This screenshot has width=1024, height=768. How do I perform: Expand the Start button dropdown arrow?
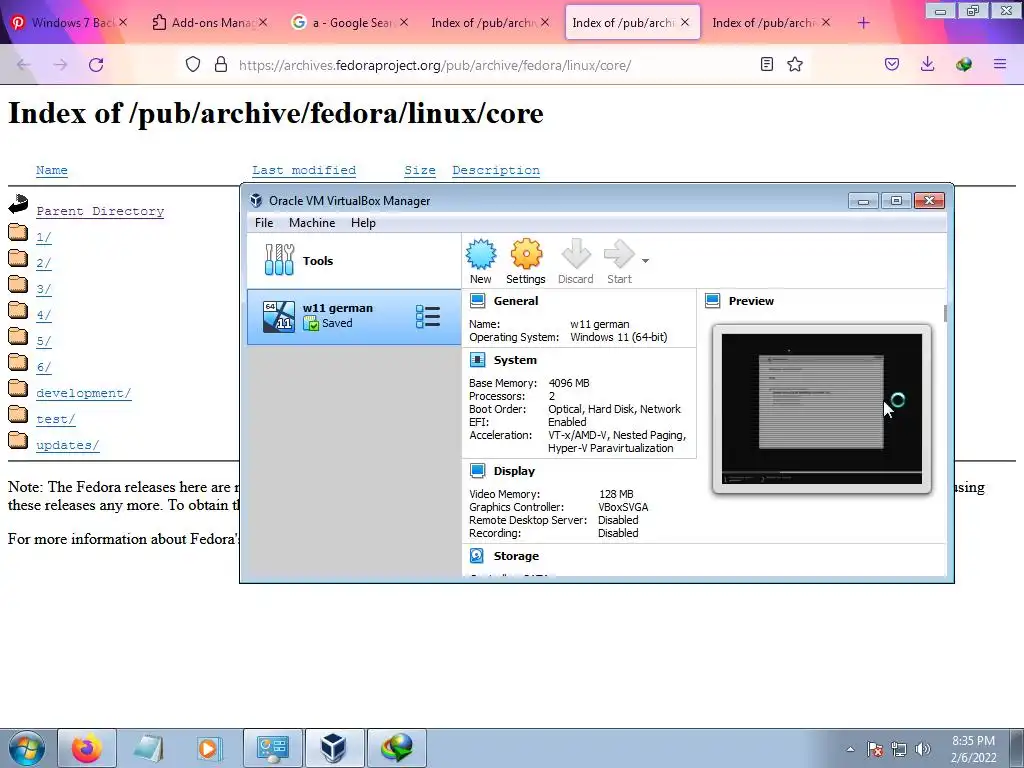(x=645, y=261)
